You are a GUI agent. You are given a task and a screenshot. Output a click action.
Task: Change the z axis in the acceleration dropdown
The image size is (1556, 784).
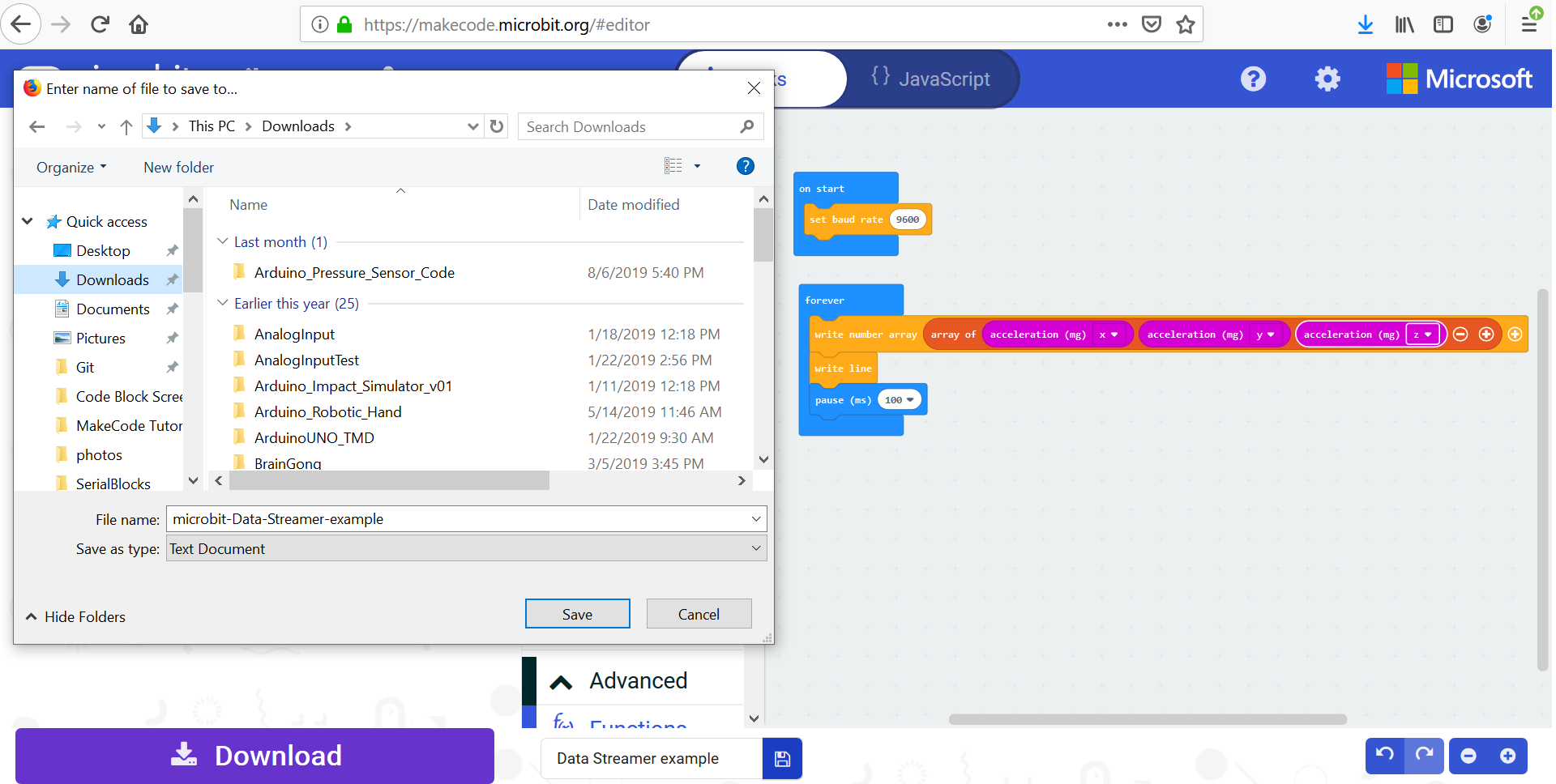[x=1424, y=334]
